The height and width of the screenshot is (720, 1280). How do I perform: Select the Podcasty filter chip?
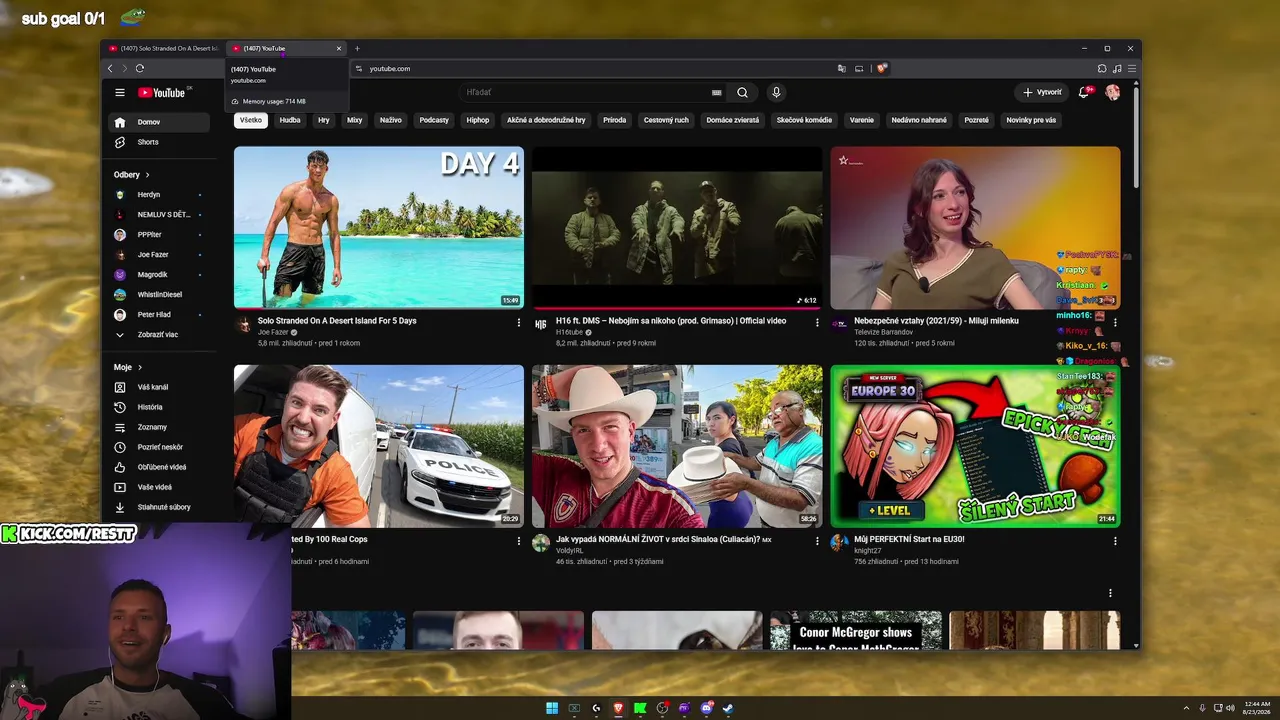[434, 120]
